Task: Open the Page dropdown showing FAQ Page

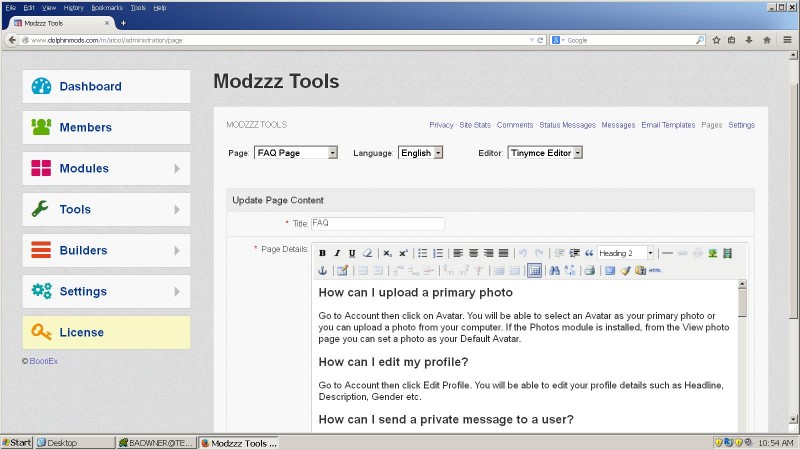Action: coord(296,153)
